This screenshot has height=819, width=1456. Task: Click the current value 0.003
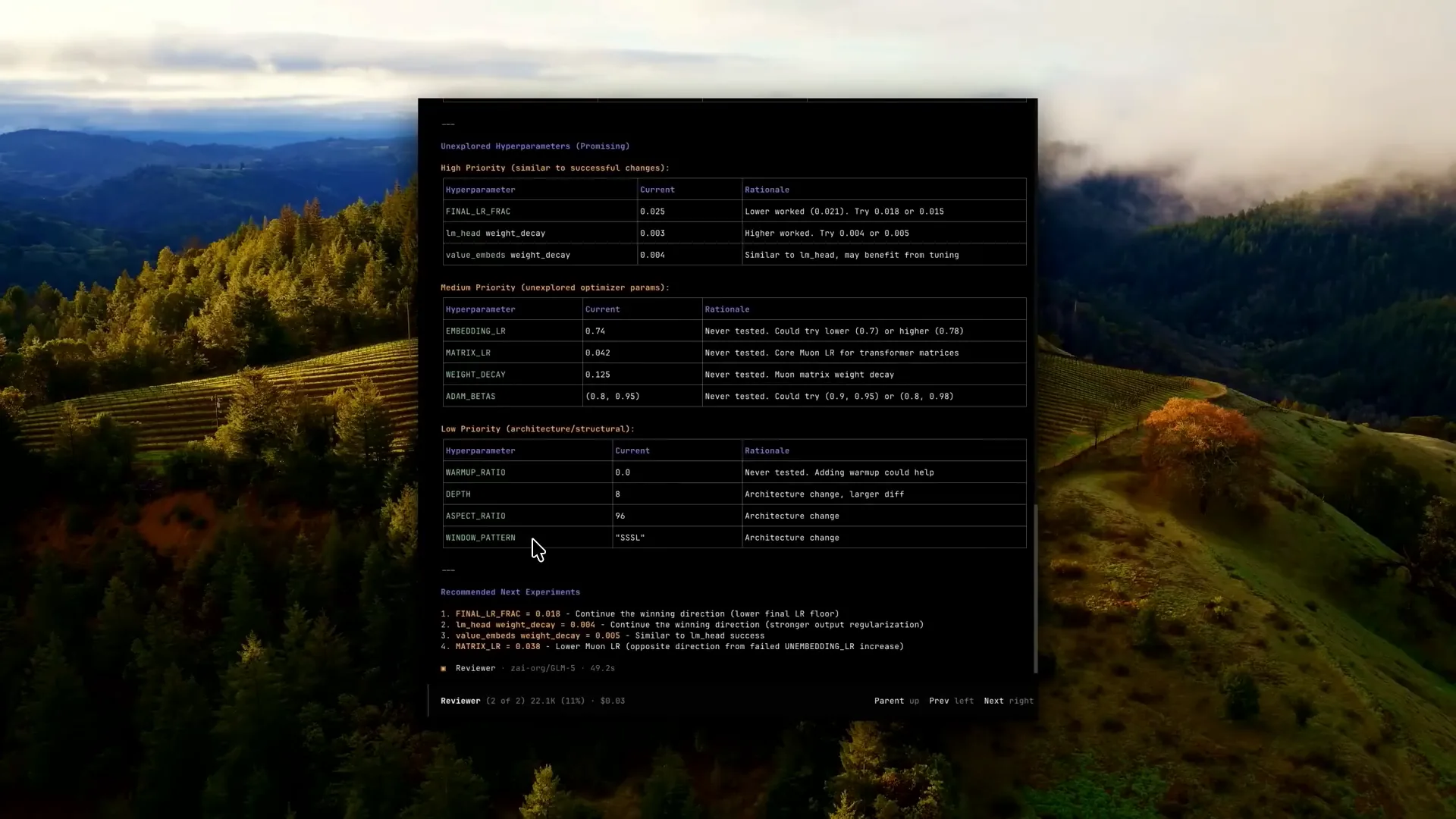(652, 234)
